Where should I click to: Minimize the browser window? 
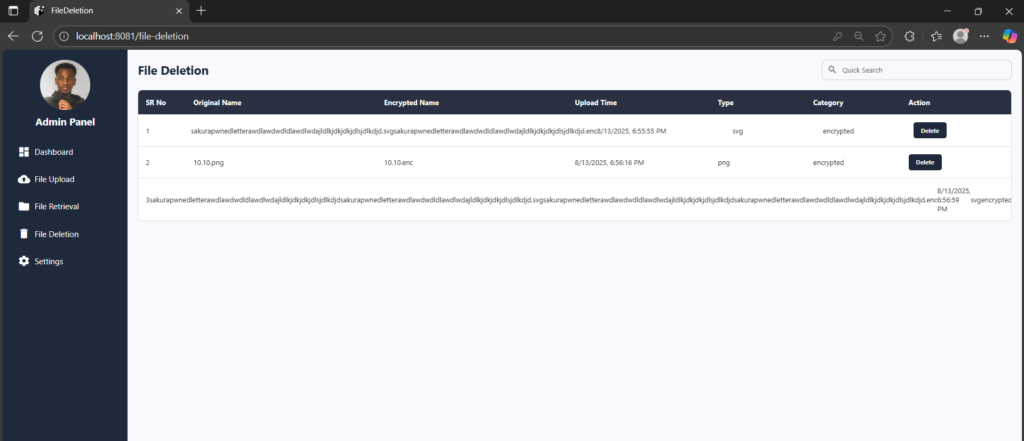948,11
